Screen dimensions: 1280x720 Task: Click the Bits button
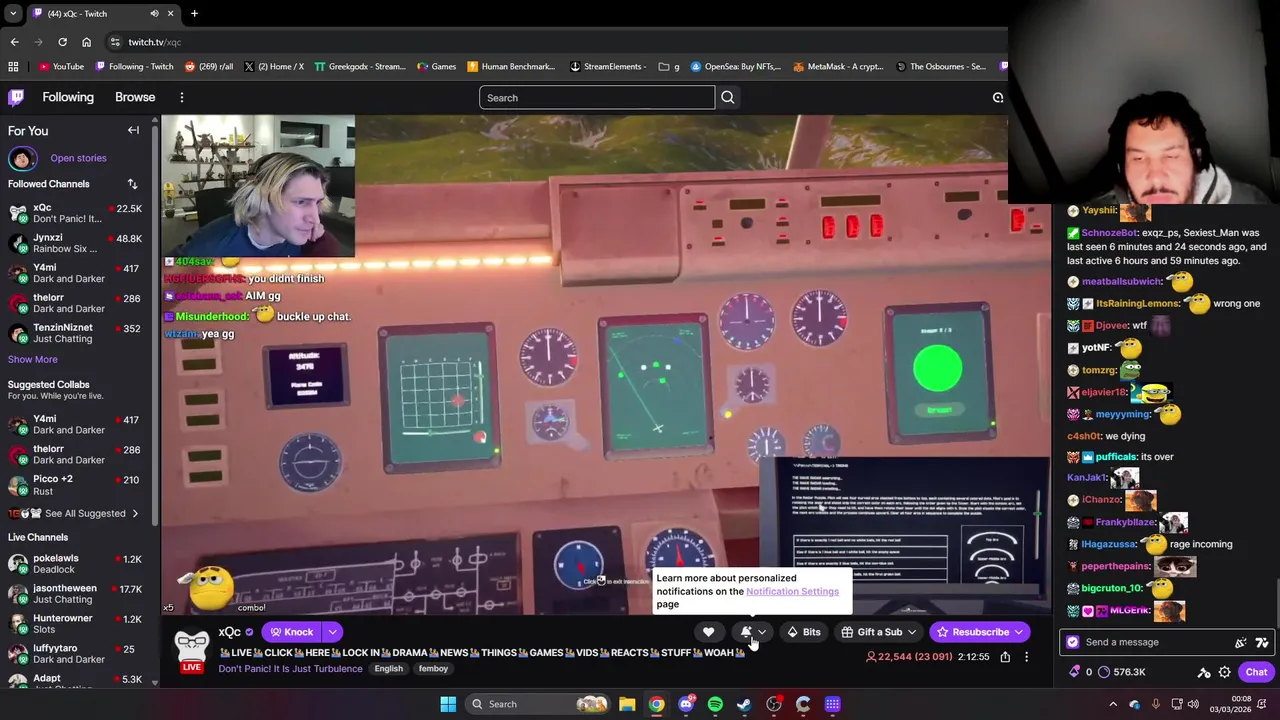804,632
